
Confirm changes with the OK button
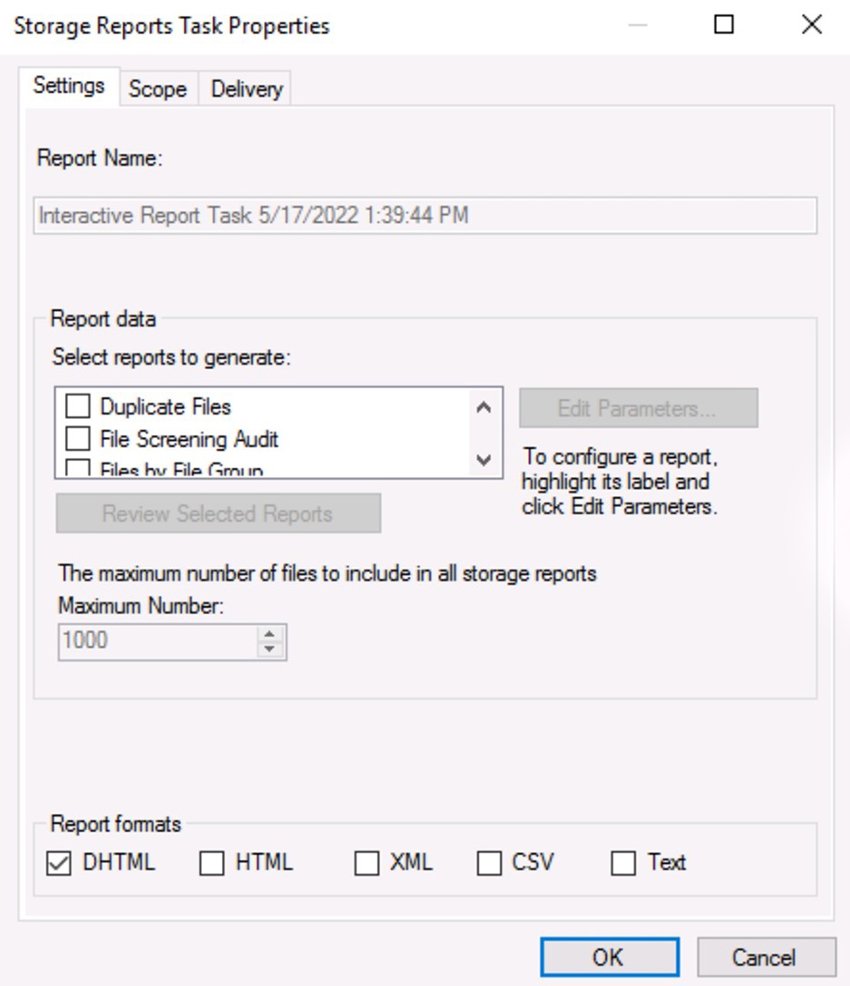pos(608,956)
